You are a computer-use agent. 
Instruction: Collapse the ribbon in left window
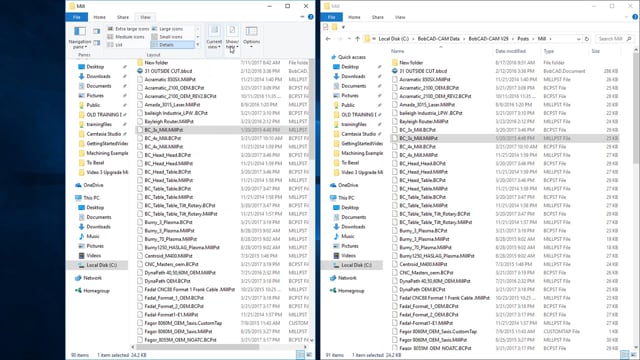pyautogui.click(x=302, y=17)
